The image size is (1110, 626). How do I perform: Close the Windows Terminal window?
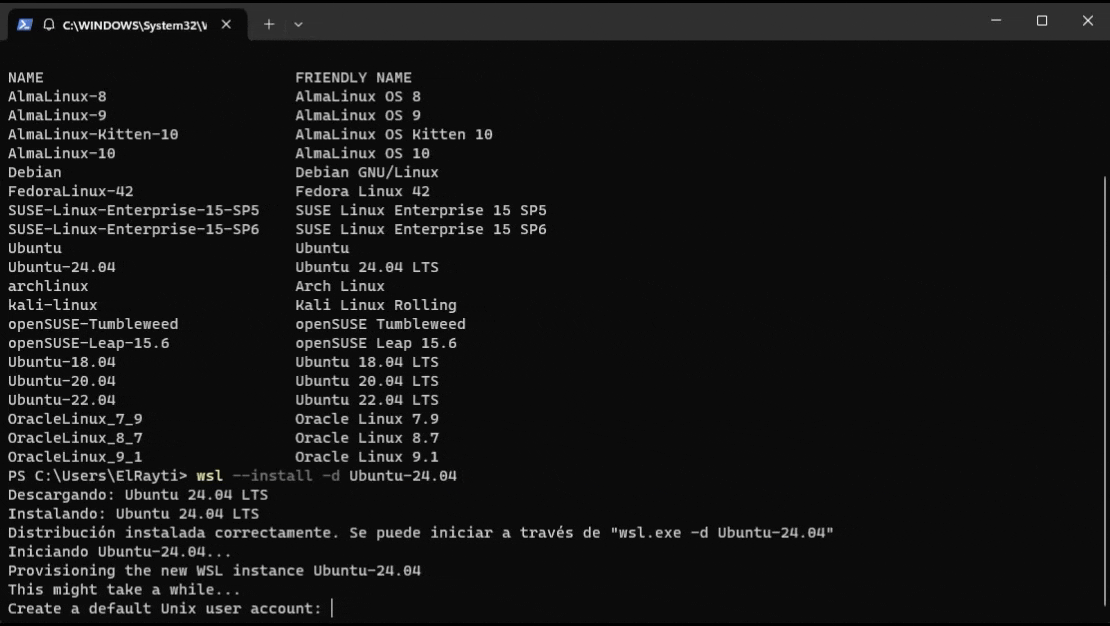[x=1088, y=21]
